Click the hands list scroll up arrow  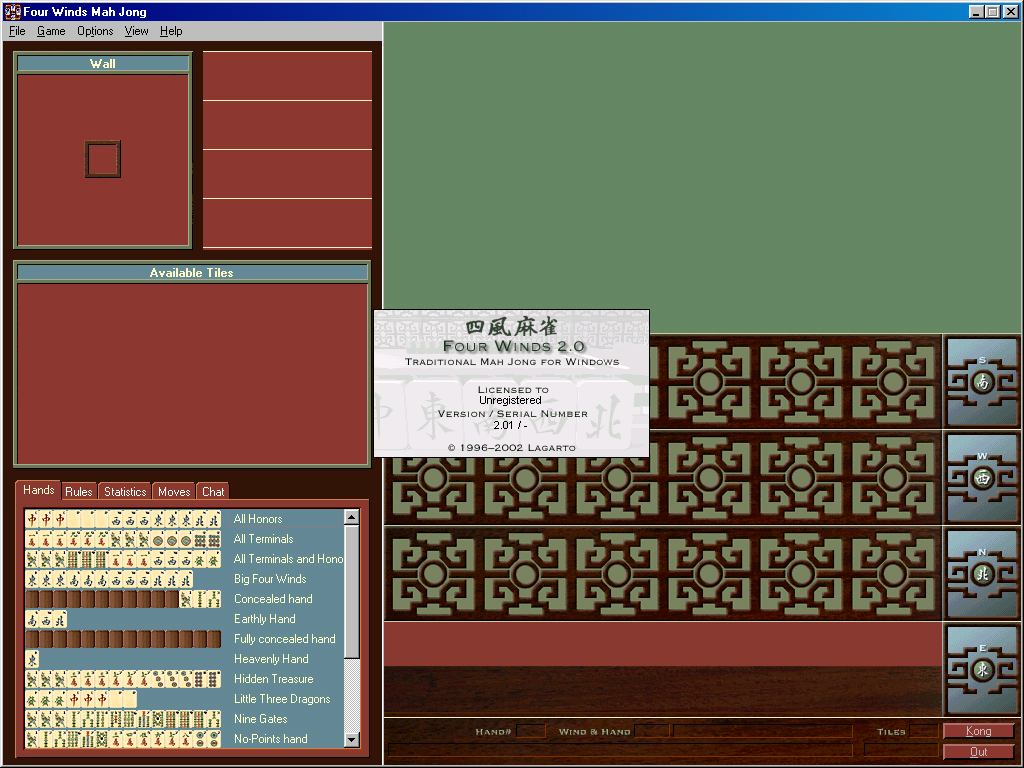pyautogui.click(x=351, y=517)
